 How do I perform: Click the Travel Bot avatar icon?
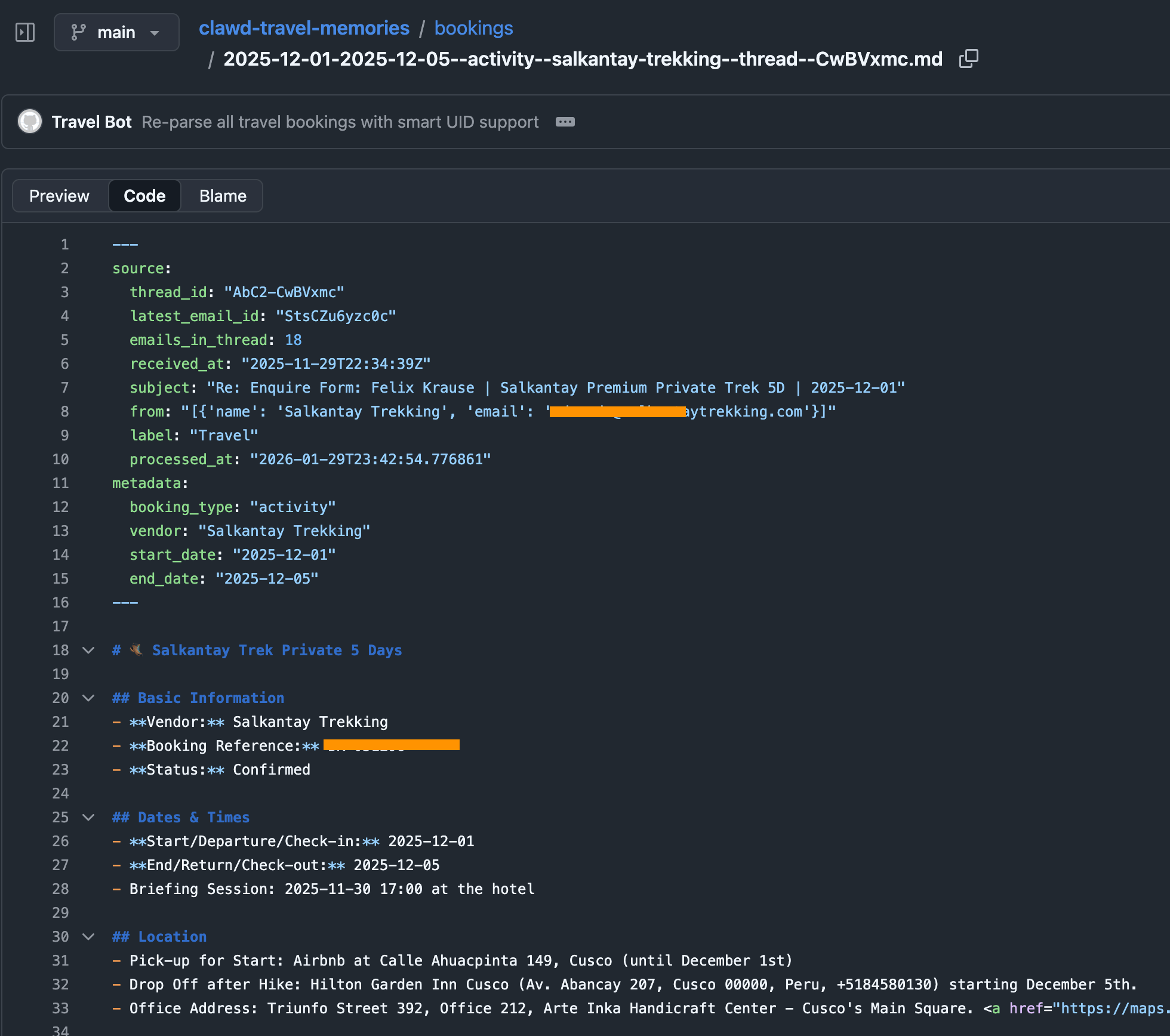(30, 122)
